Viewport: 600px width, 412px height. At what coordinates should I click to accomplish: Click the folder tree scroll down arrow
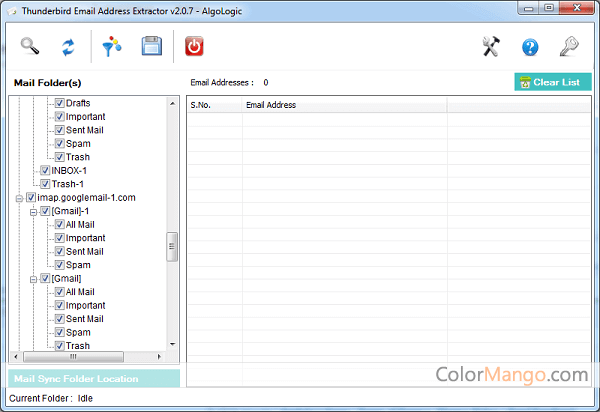tap(173, 344)
